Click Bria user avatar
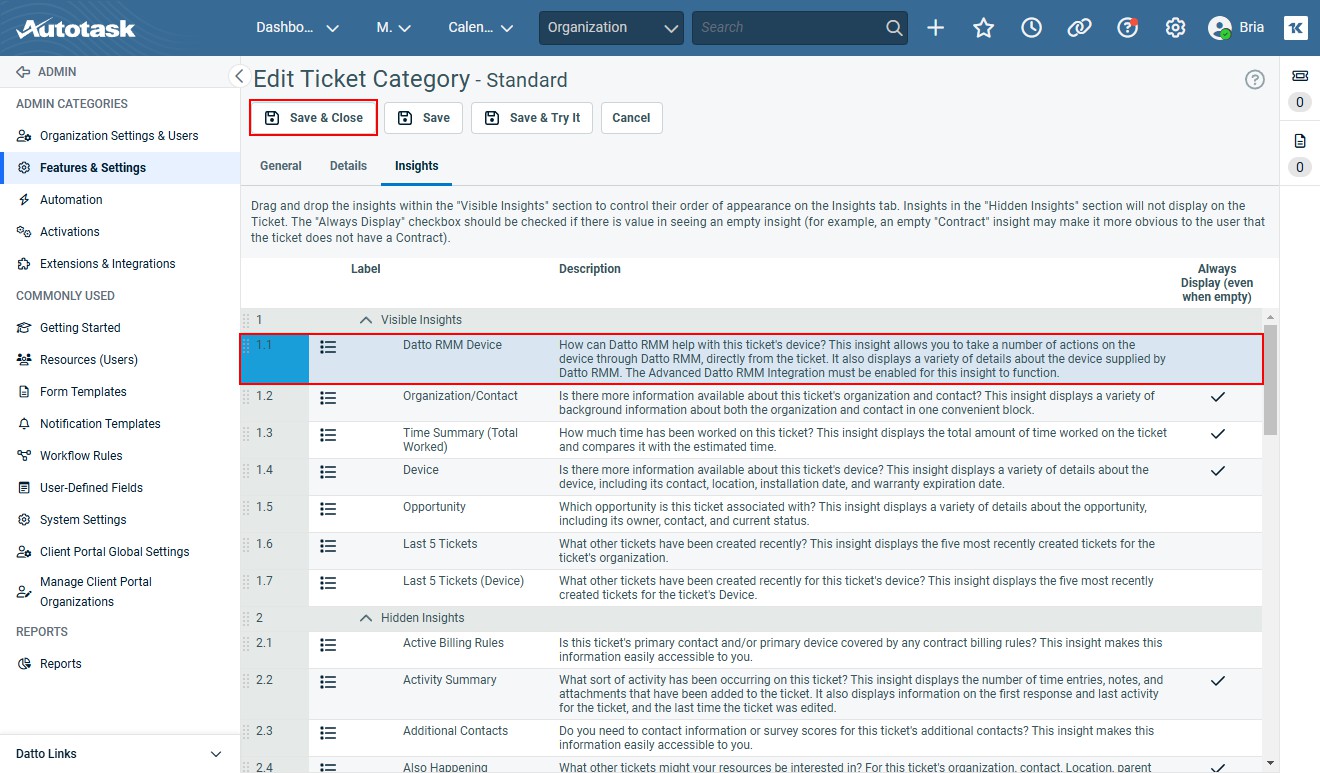 click(1219, 28)
